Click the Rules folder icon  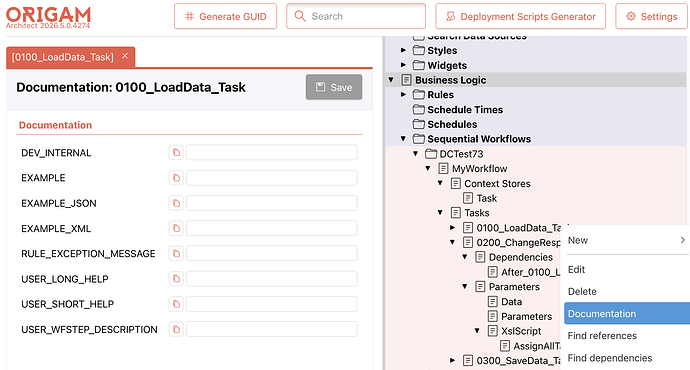(x=418, y=95)
